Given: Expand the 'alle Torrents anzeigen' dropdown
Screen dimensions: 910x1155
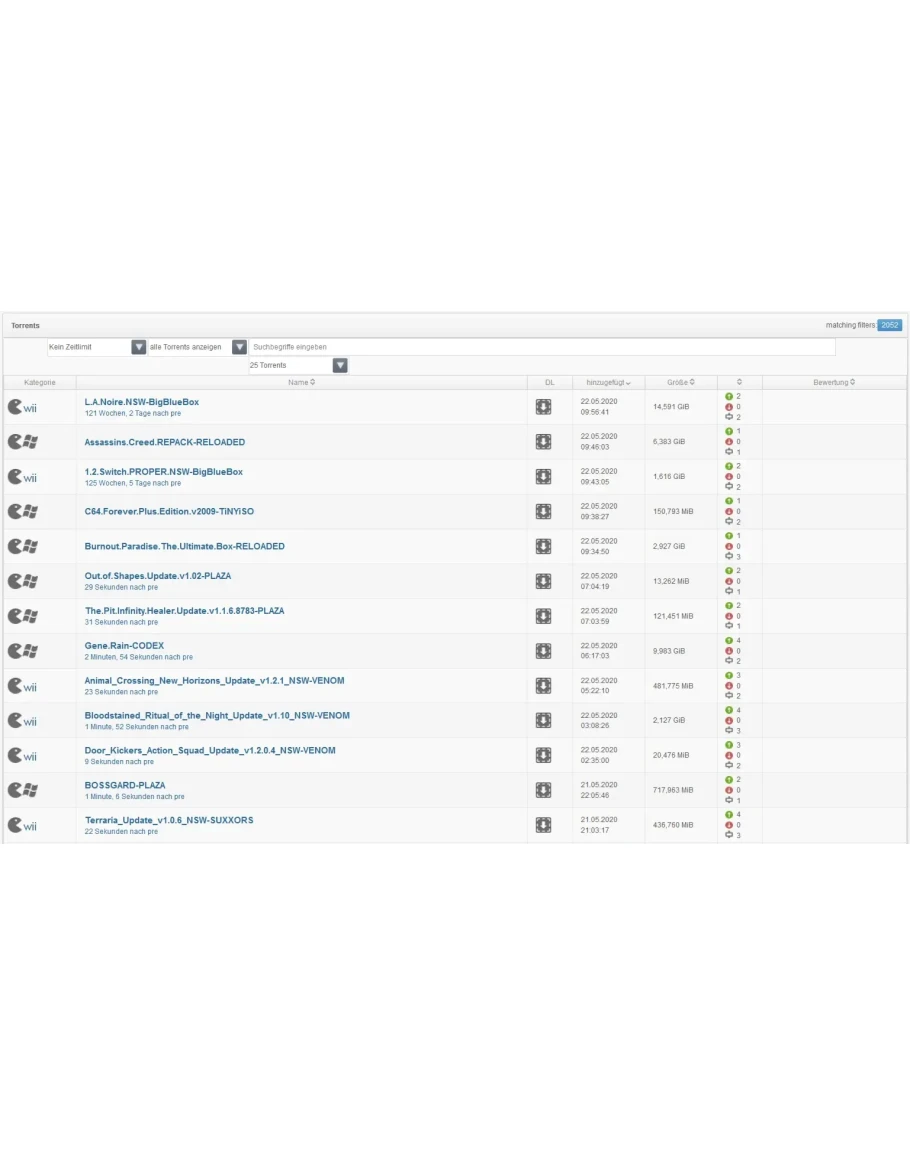Looking at the screenshot, I should (x=239, y=347).
